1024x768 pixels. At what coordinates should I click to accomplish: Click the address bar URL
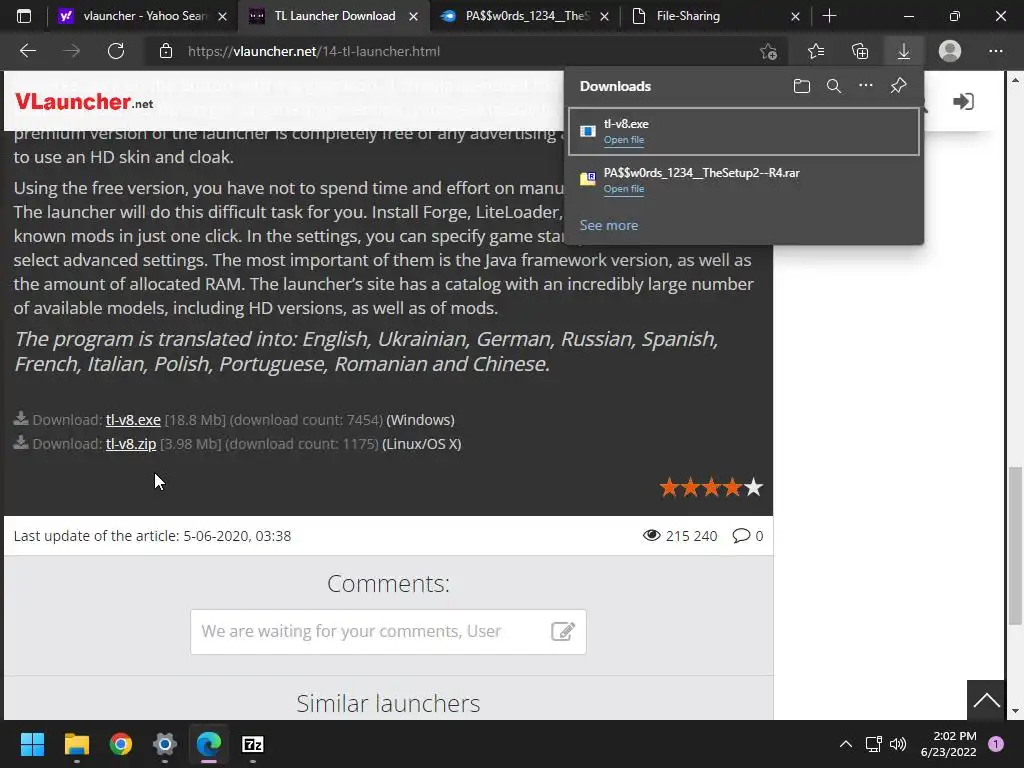[313, 51]
